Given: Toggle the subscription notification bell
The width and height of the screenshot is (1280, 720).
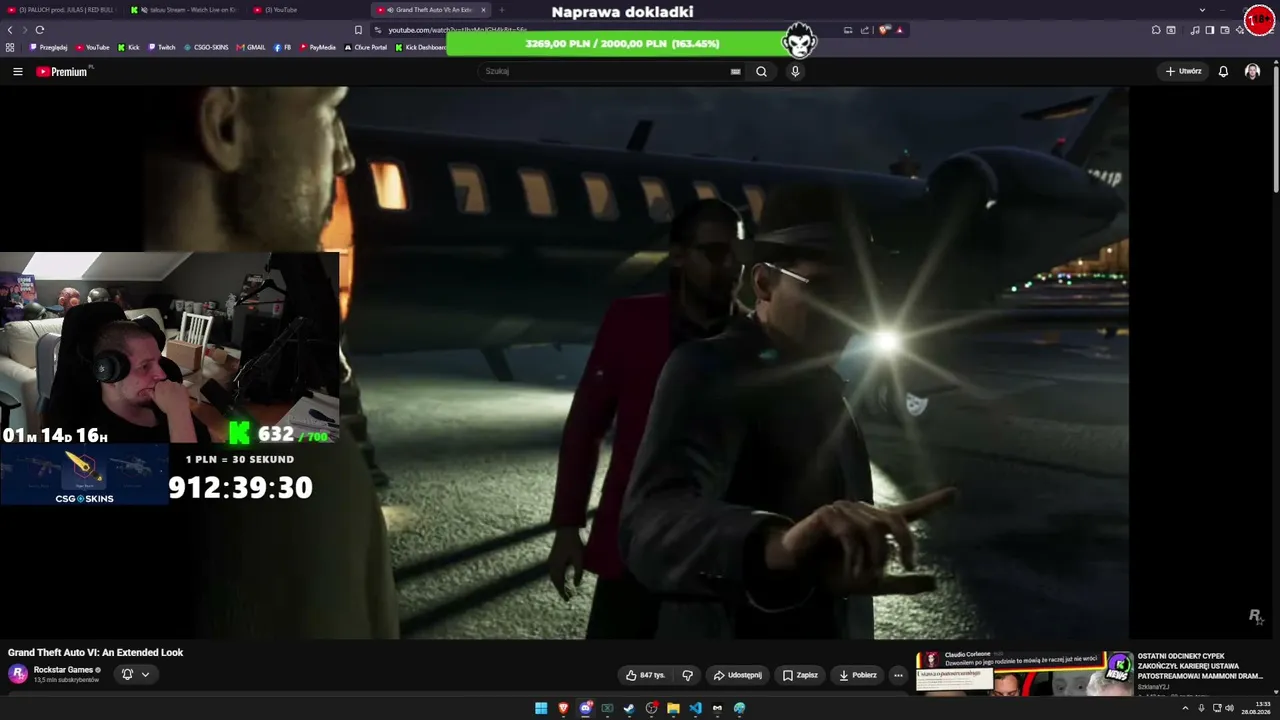Looking at the screenshot, I should pyautogui.click(x=127, y=674).
